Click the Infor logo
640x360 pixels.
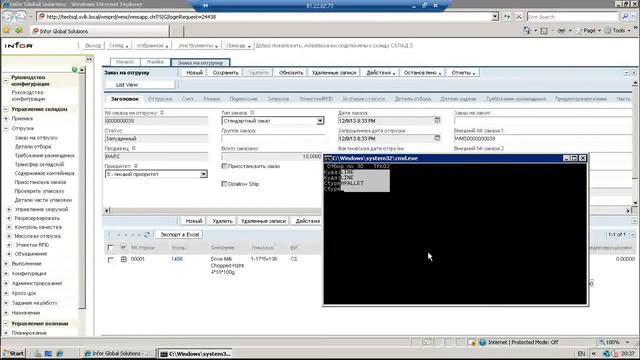click(18, 45)
